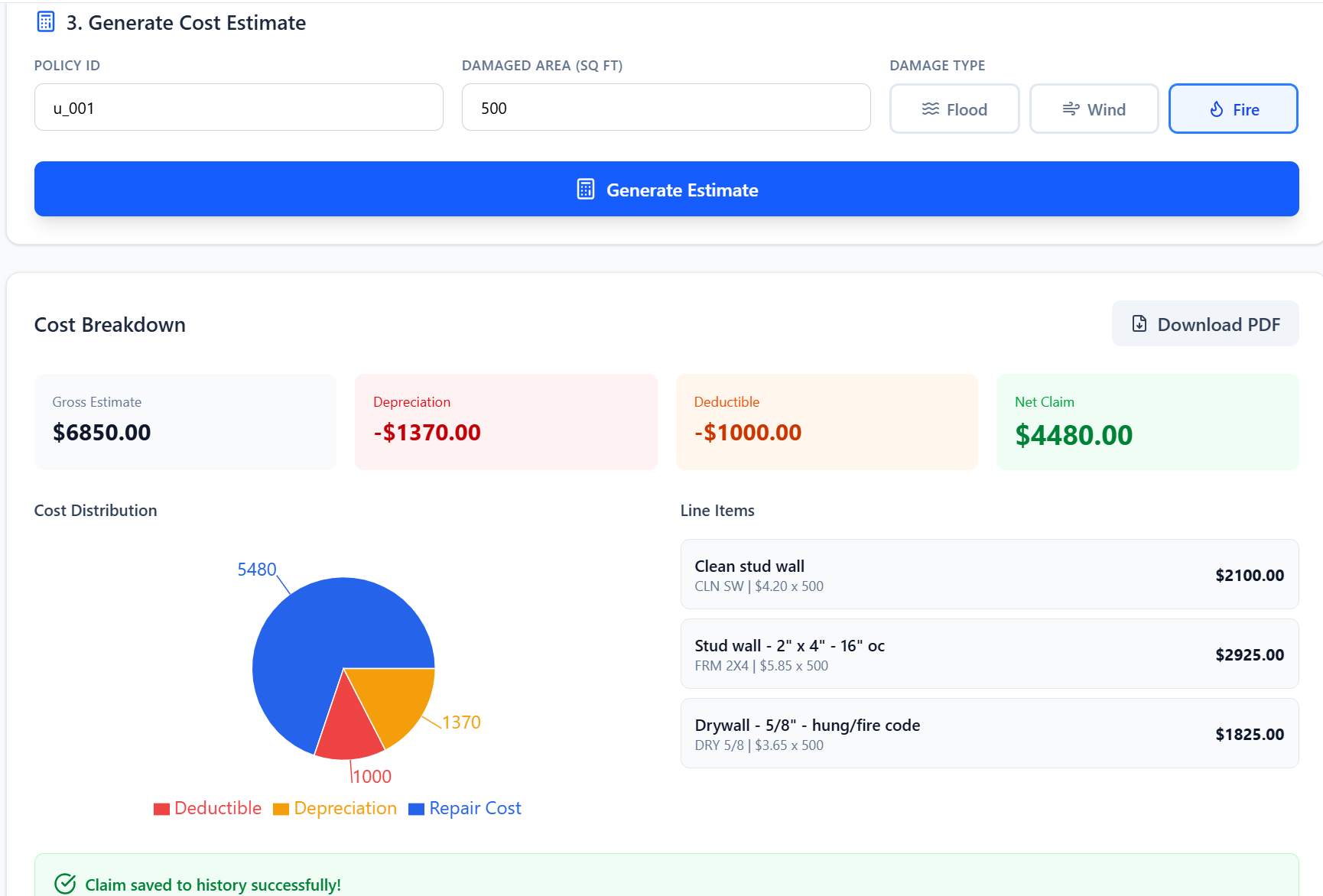Click the calculator icon beside section heading
1323x896 pixels.
tap(46, 22)
